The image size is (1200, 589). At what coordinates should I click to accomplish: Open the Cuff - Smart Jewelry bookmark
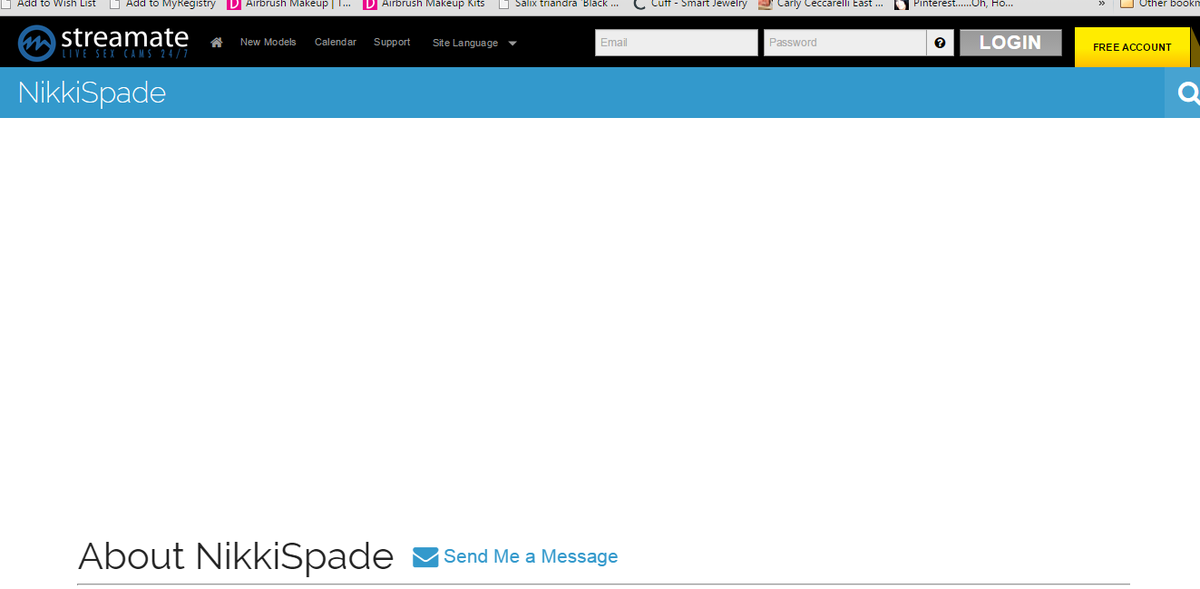[690, 4]
